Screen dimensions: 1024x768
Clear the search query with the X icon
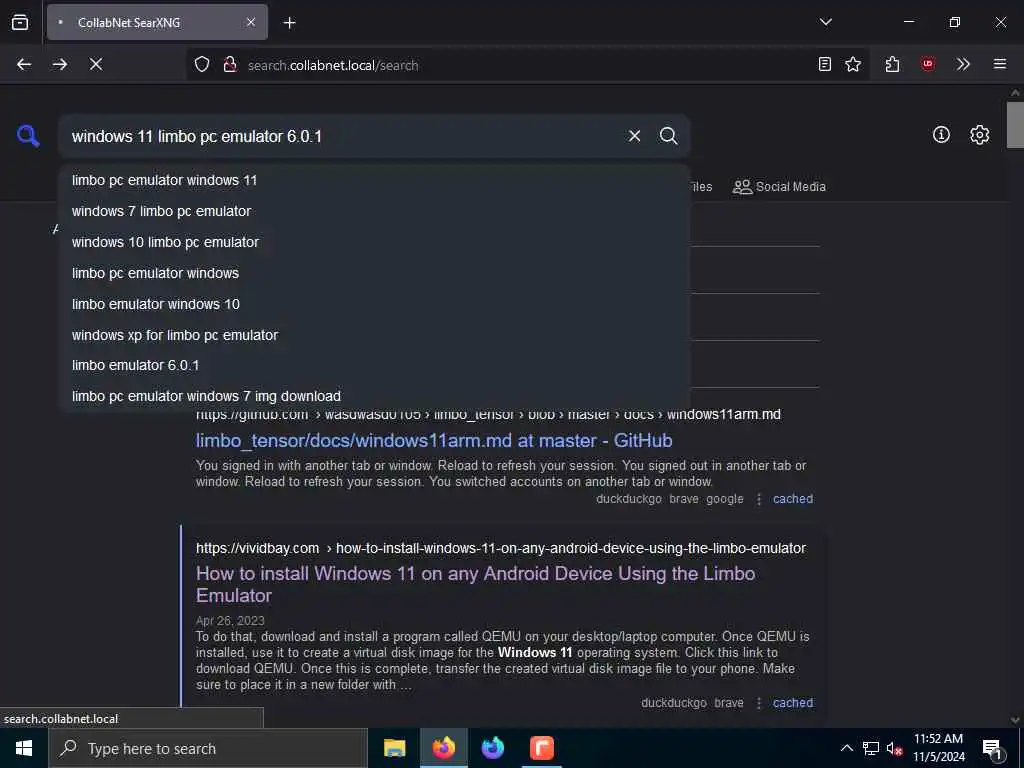[634, 136]
